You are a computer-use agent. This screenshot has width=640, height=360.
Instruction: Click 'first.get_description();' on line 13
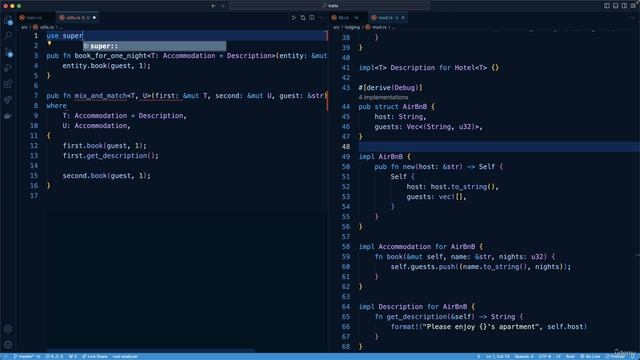tap(111, 156)
